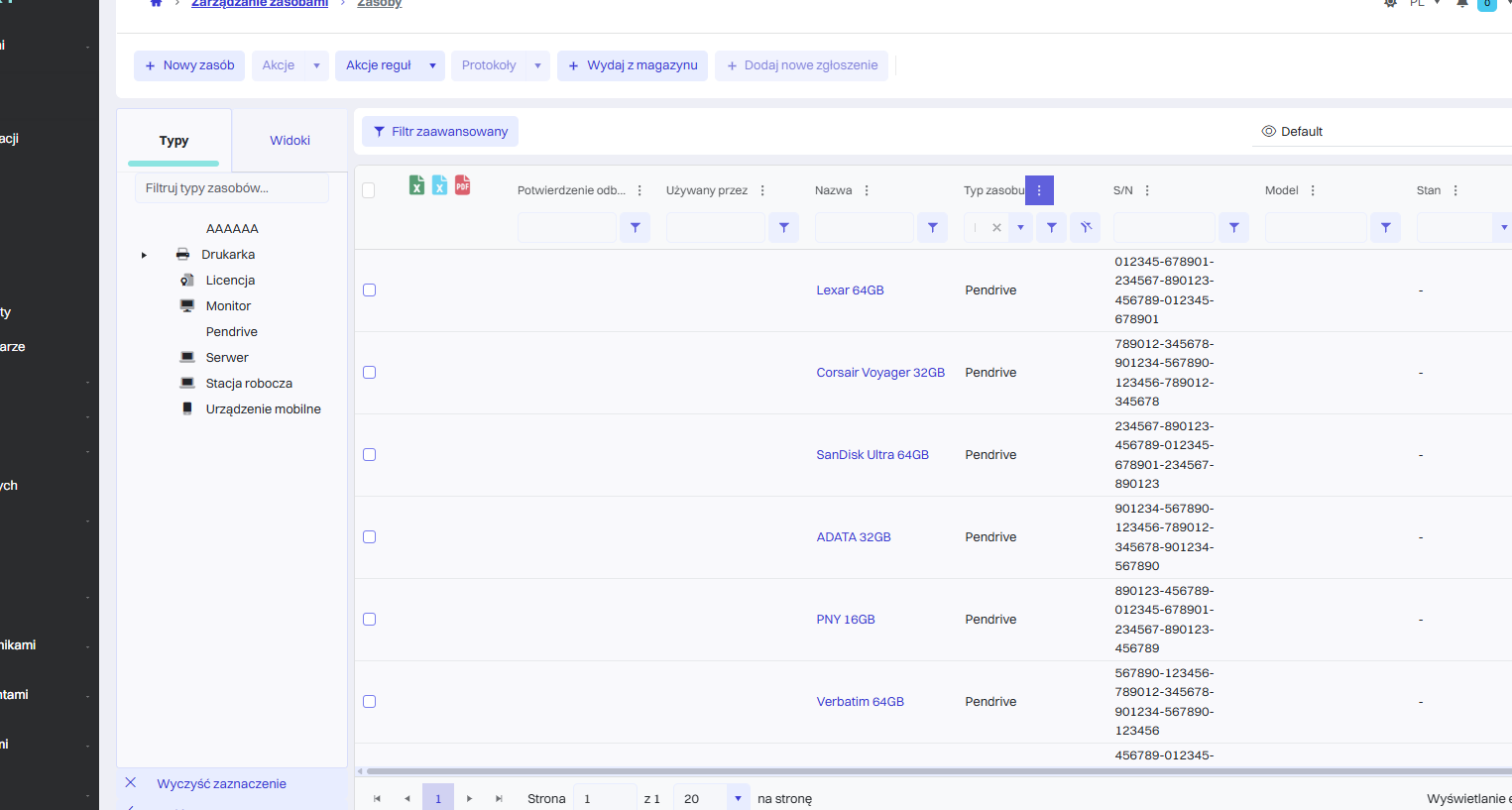
Task: Toggle the select-all header checkbox
Action: [369, 190]
